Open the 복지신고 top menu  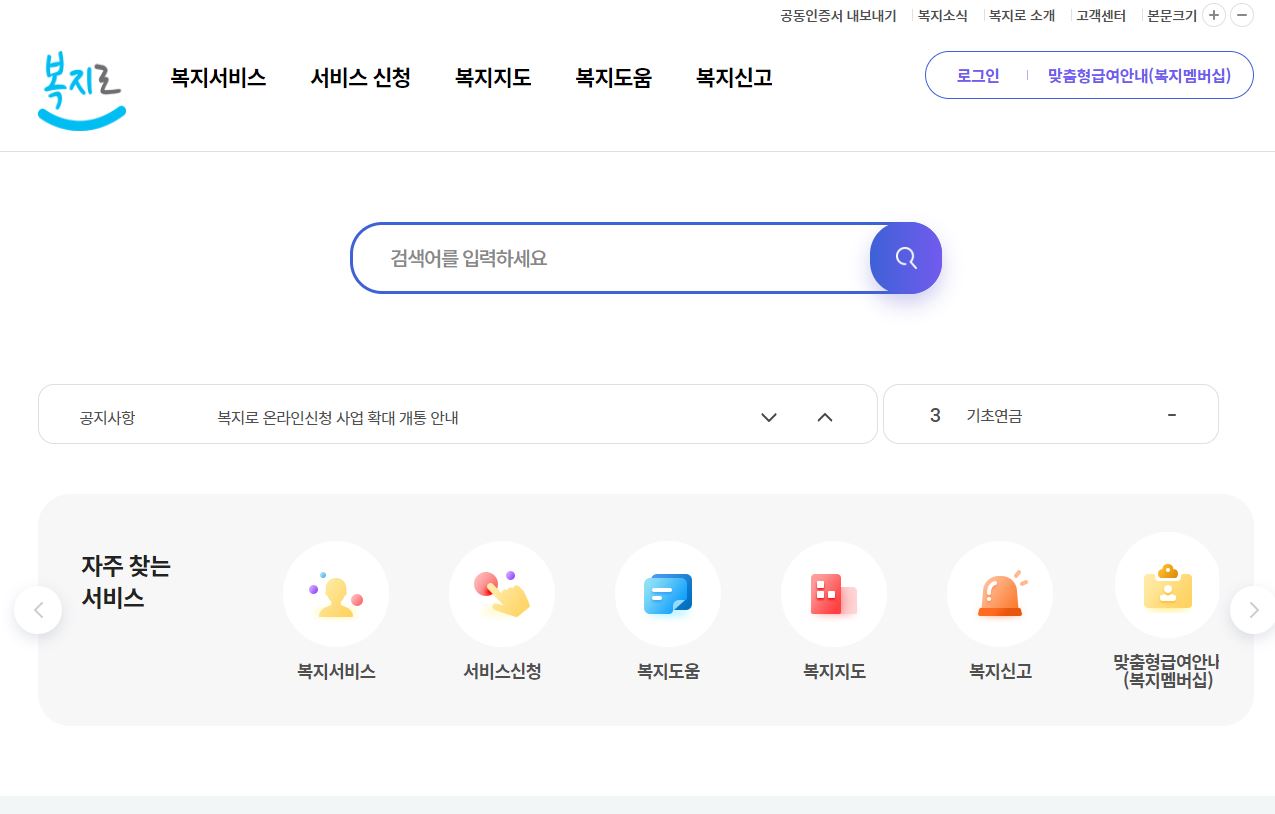[x=734, y=78]
